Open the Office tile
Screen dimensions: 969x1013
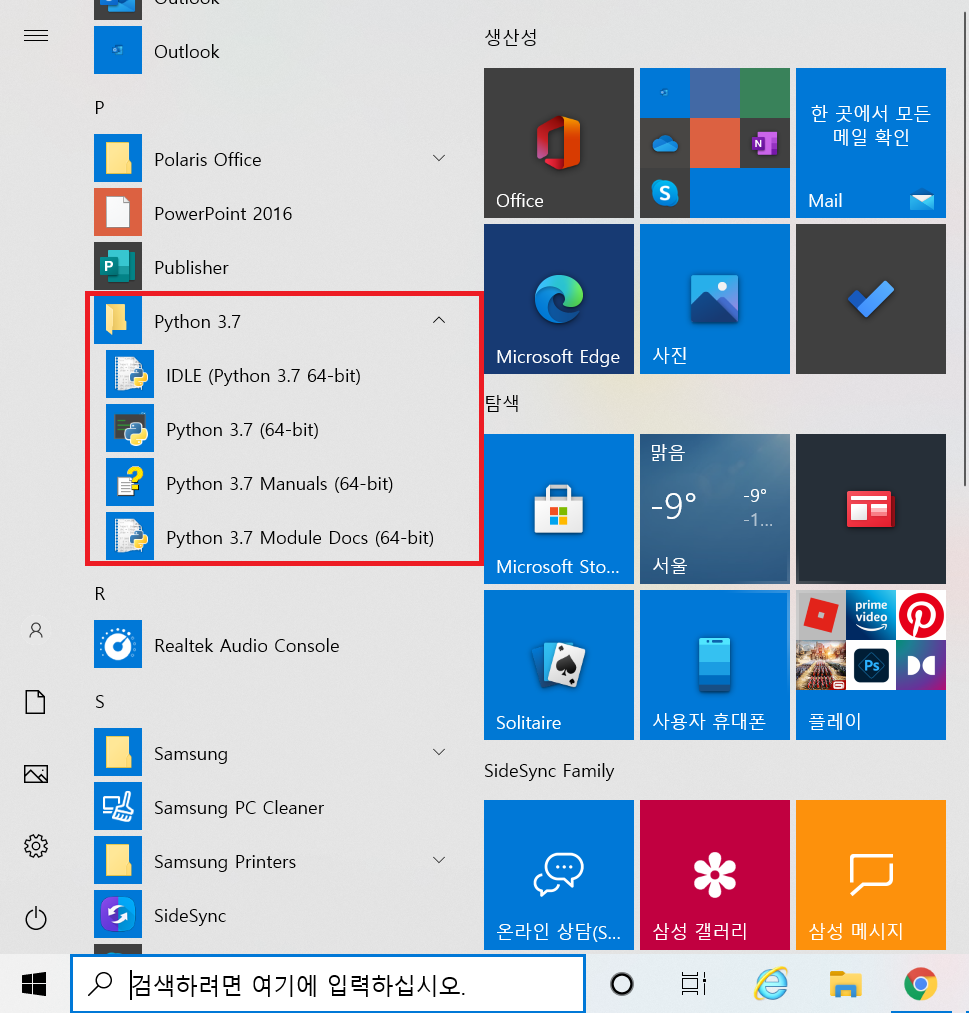pyautogui.click(x=559, y=143)
